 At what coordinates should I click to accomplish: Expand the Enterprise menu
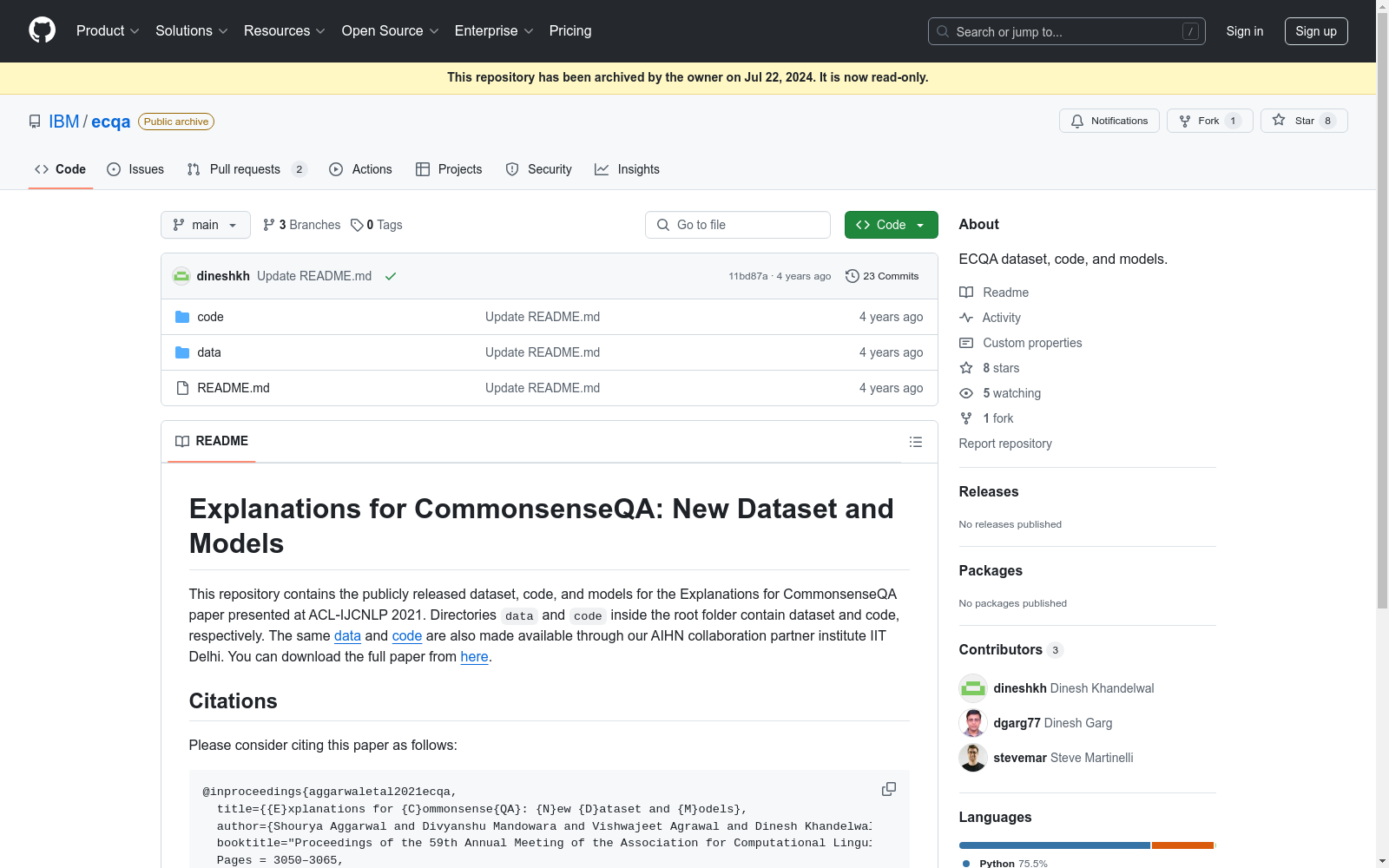[x=494, y=31]
